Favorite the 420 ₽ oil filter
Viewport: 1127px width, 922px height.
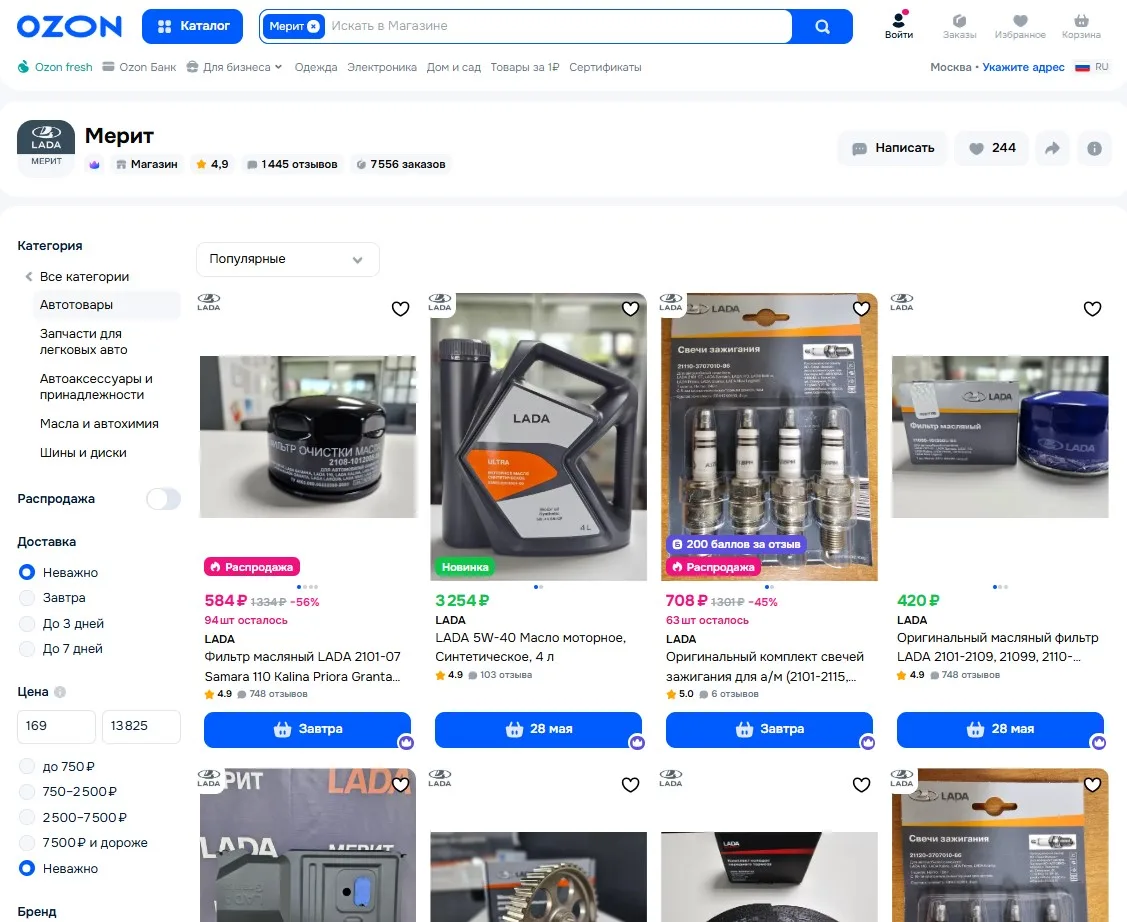1092,308
